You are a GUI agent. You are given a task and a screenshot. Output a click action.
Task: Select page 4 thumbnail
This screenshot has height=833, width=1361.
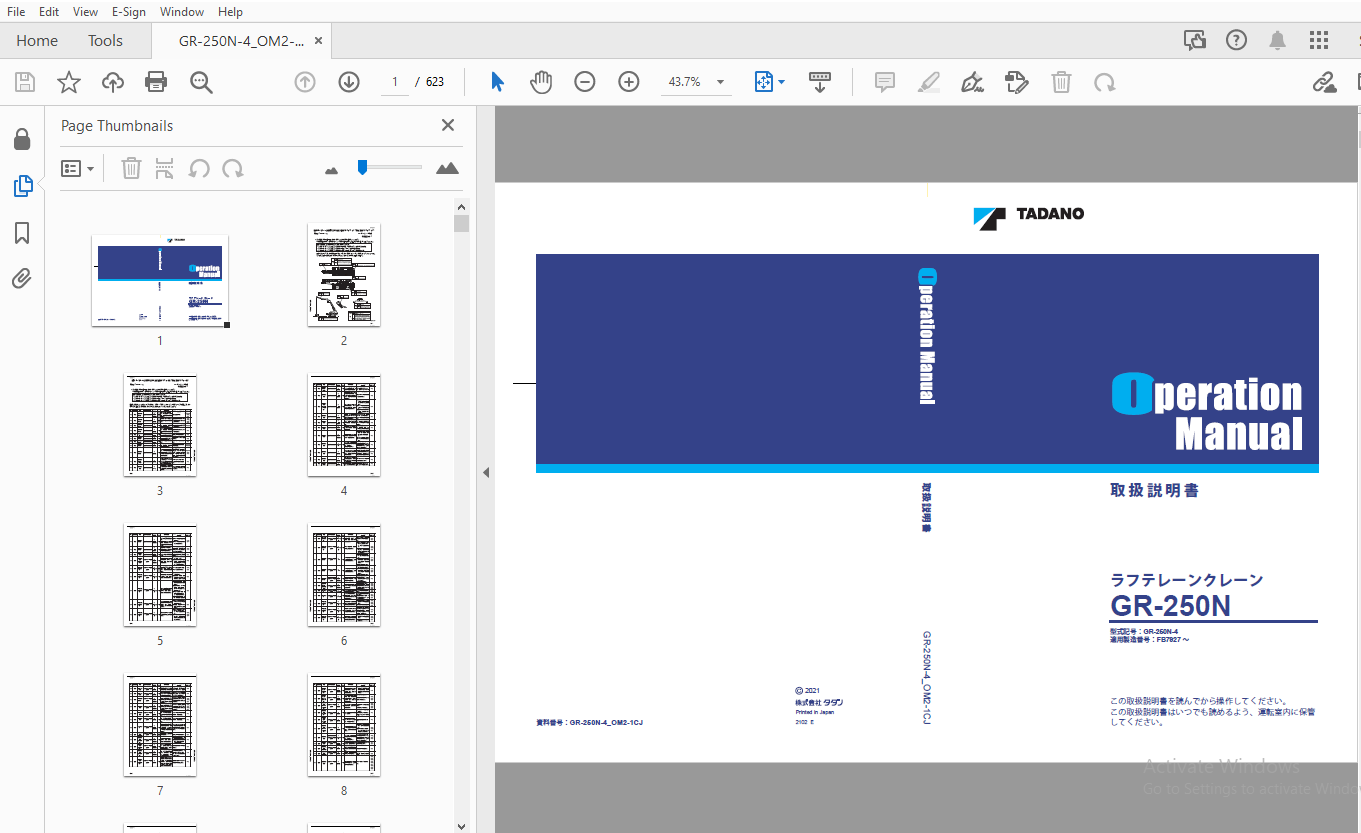pos(344,425)
